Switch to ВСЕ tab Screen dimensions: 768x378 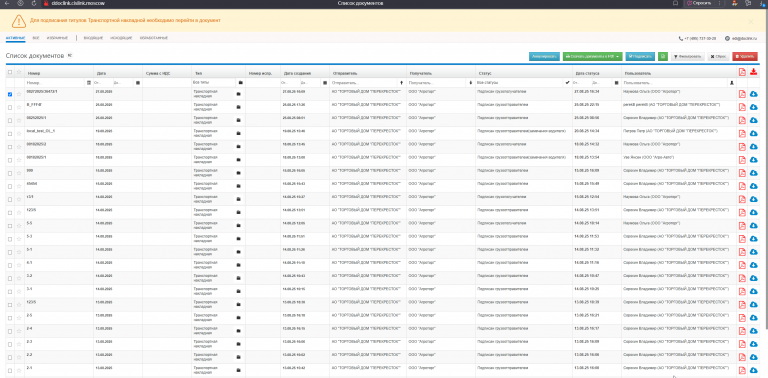pos(36,38)
